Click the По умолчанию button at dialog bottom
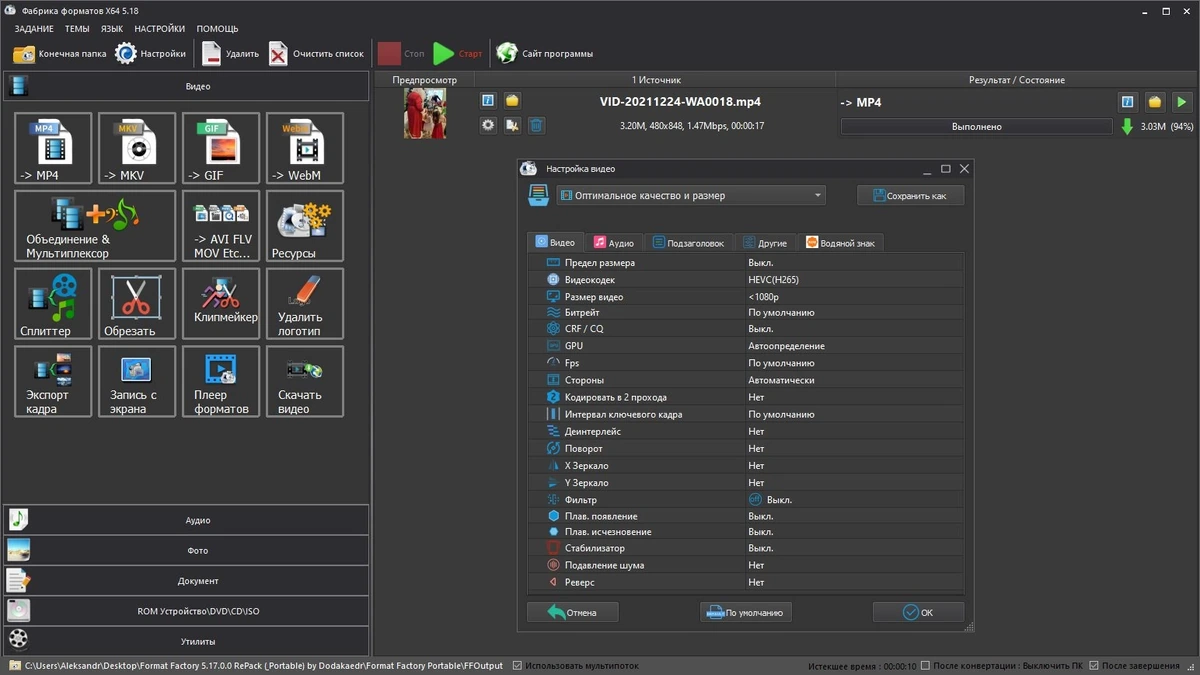This screenshot has width=1200, height=675. point(746,612)
